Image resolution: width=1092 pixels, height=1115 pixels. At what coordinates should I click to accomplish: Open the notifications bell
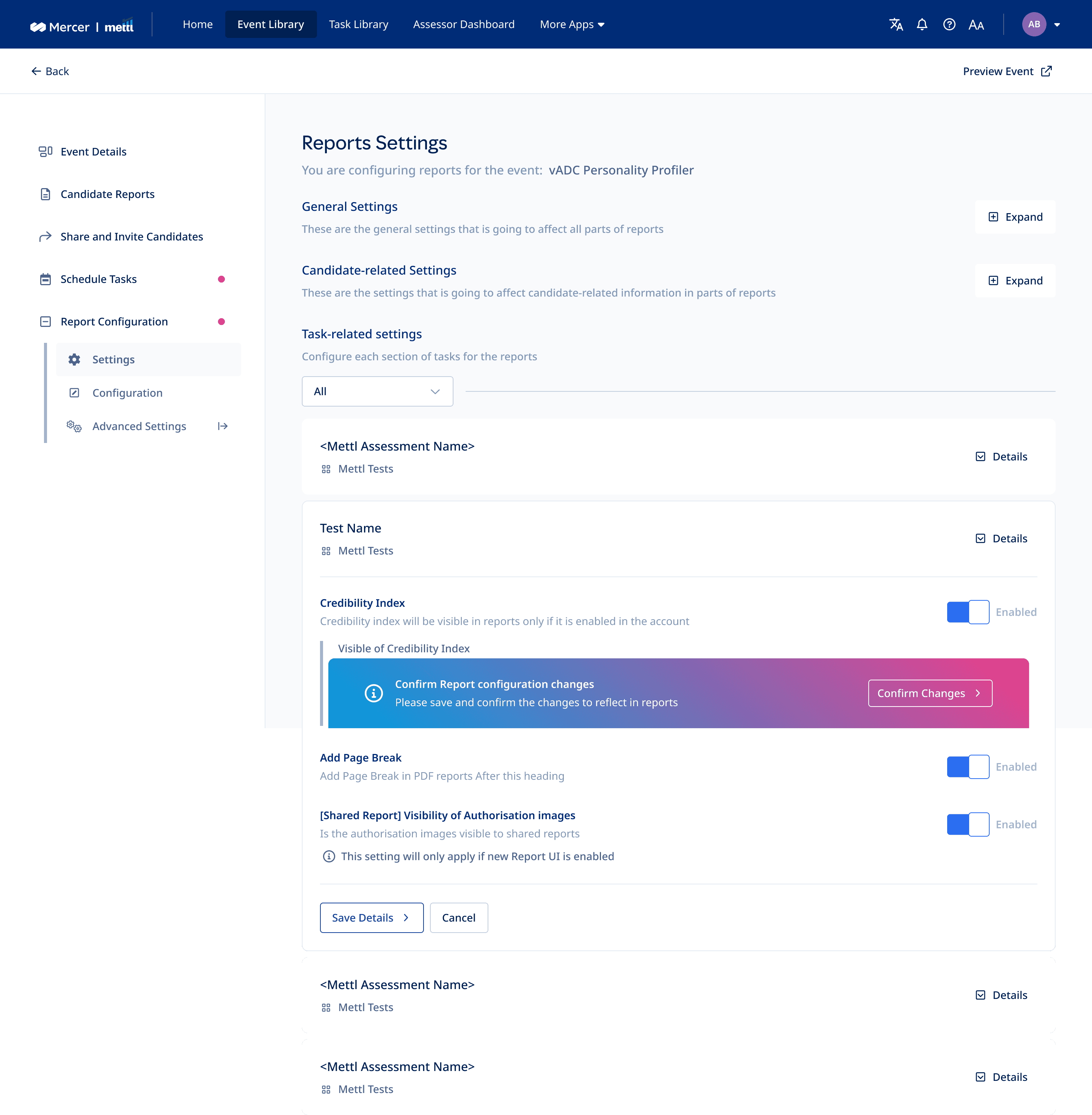tap(922, 24)
